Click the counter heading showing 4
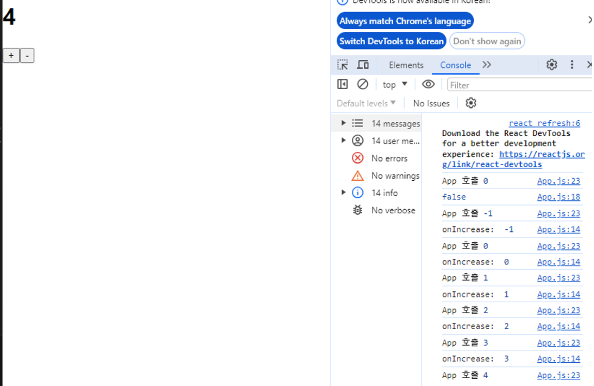594x386 pixels. coord(9,17)
